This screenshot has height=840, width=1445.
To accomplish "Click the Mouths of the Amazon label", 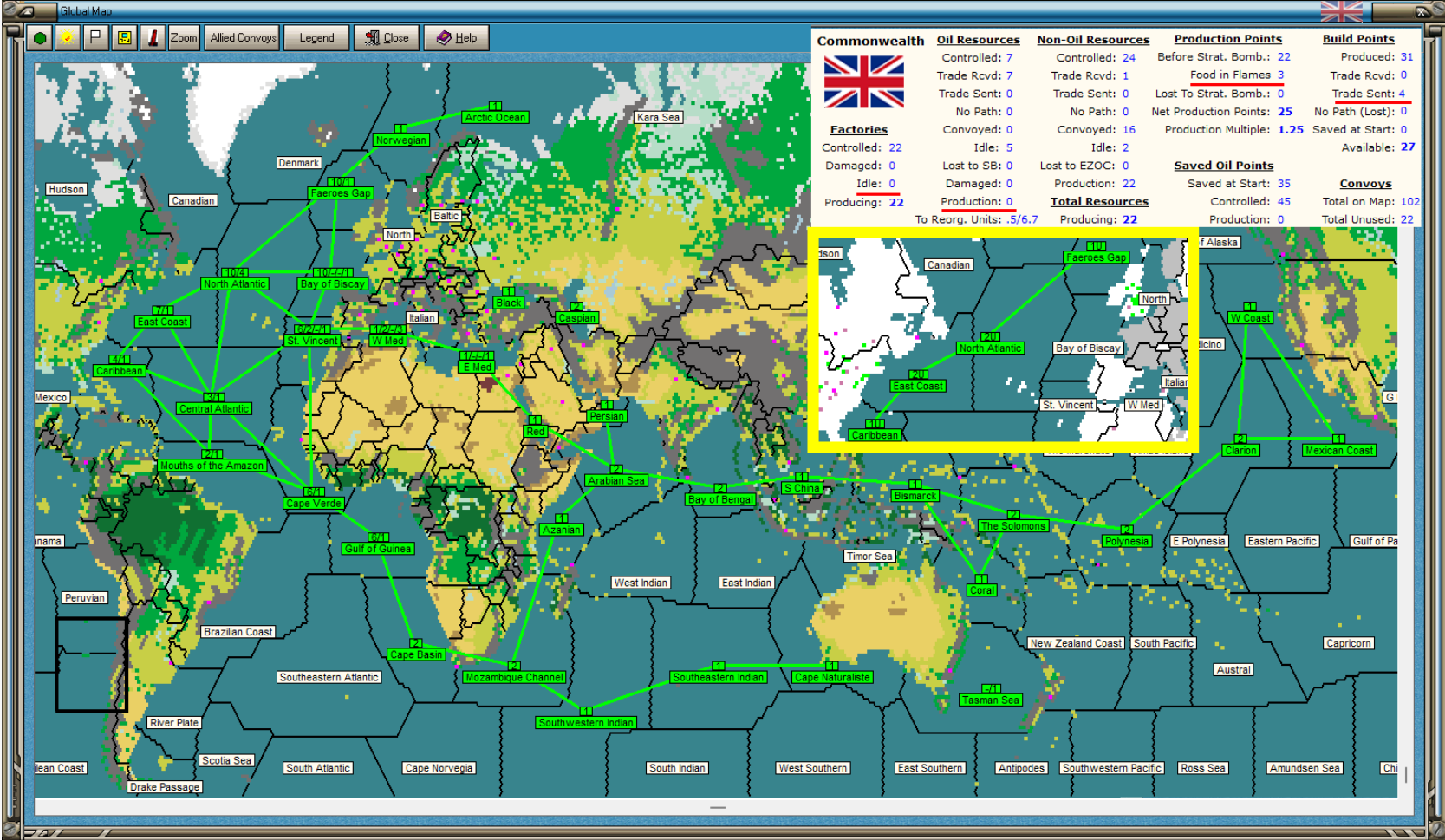I will click(212, 466).
